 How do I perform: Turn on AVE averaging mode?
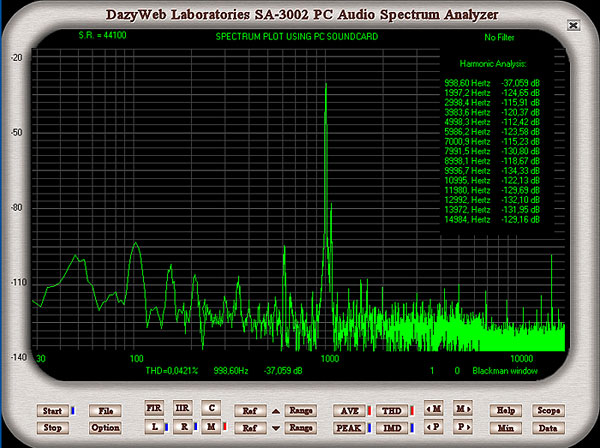349,410
